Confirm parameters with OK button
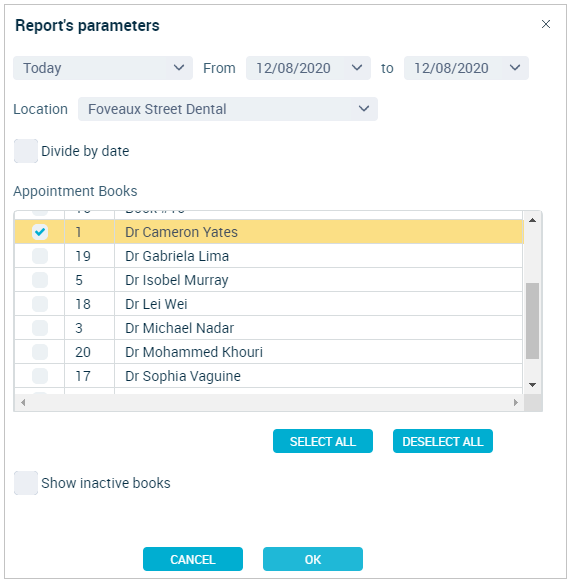572x584 pixels. [313, 559]
